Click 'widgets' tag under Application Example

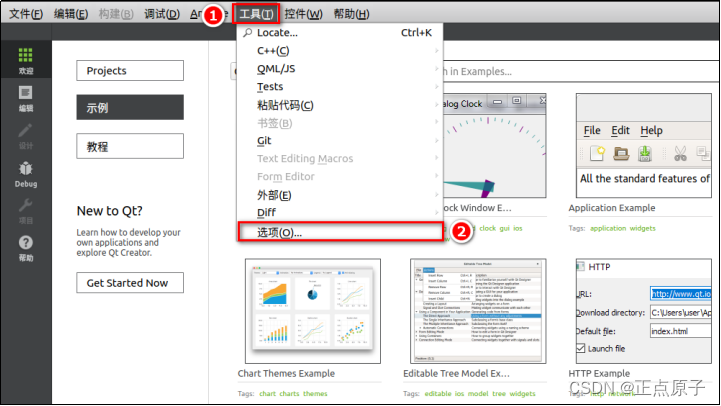642,228
